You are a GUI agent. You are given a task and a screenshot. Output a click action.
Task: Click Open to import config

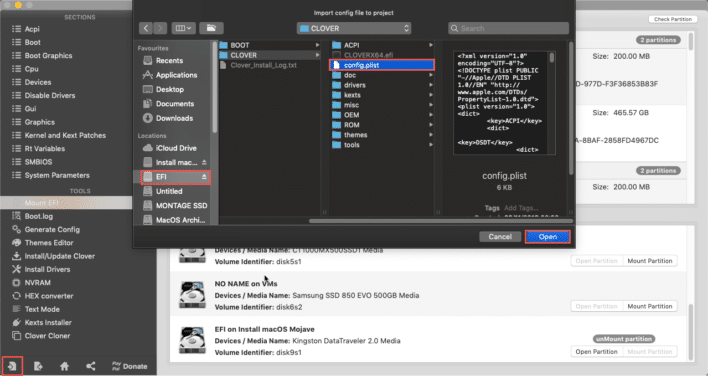[548, 237]
